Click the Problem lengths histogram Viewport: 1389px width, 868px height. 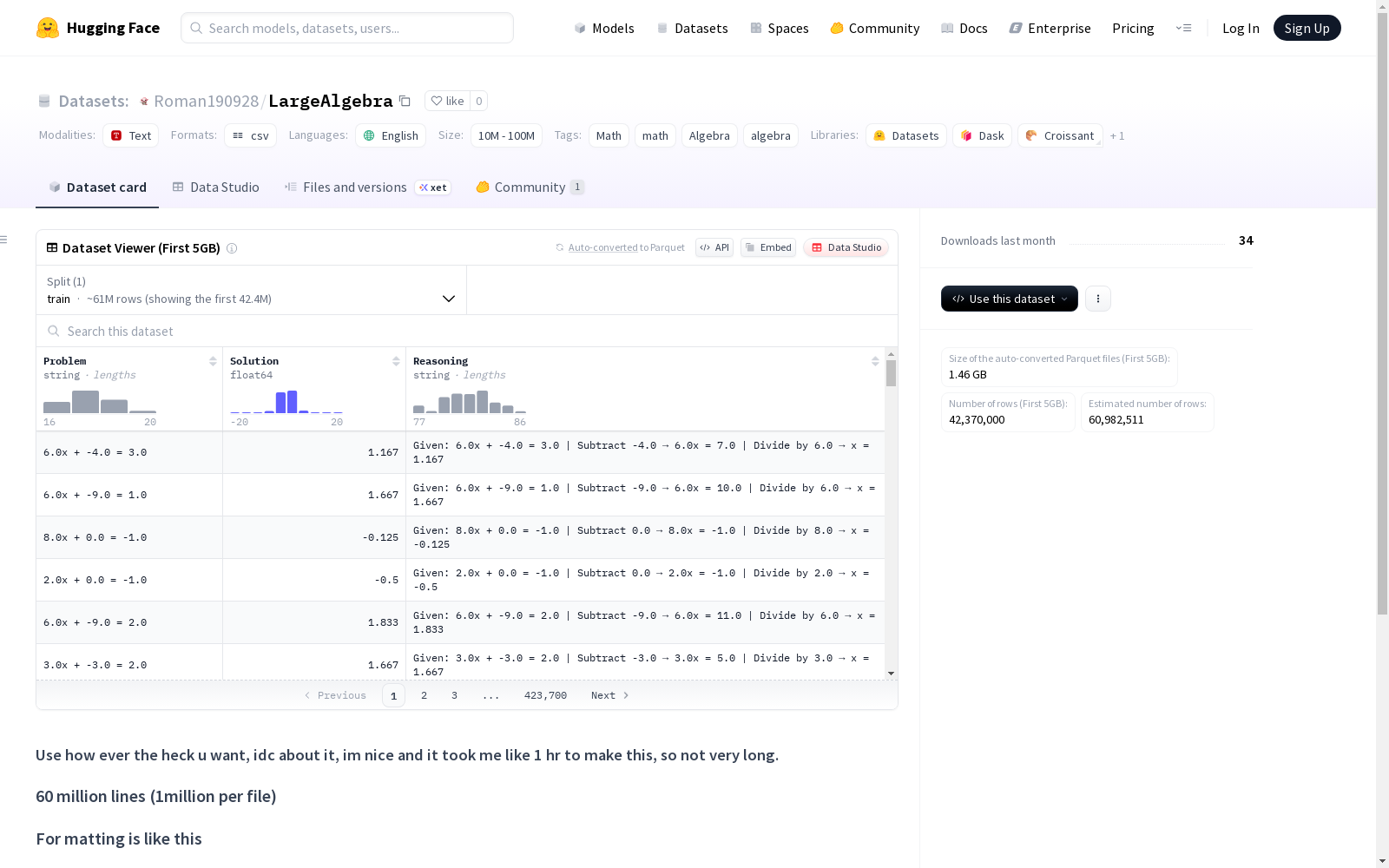click(100, 402)
